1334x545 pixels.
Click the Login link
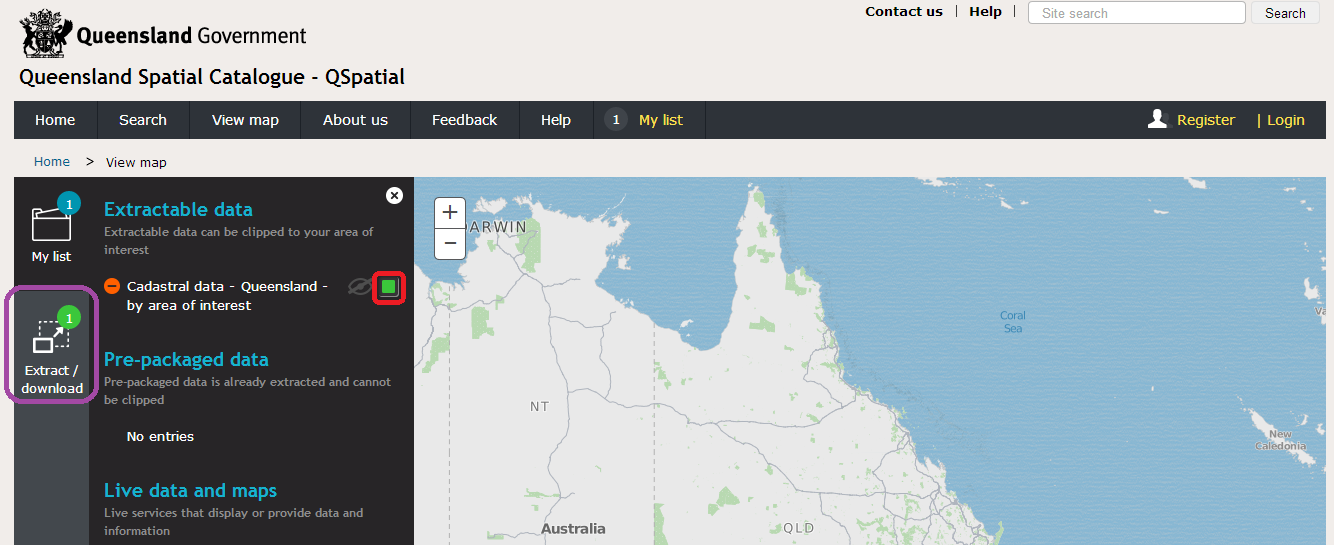point(1286,120)
